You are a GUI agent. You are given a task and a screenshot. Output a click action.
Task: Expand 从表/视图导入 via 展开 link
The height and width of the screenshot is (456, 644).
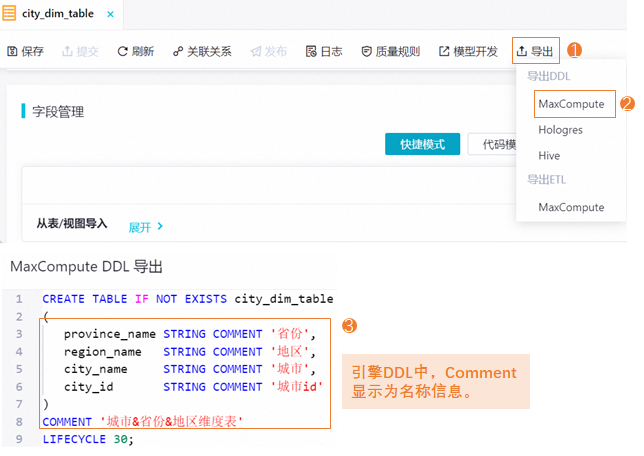140,227
